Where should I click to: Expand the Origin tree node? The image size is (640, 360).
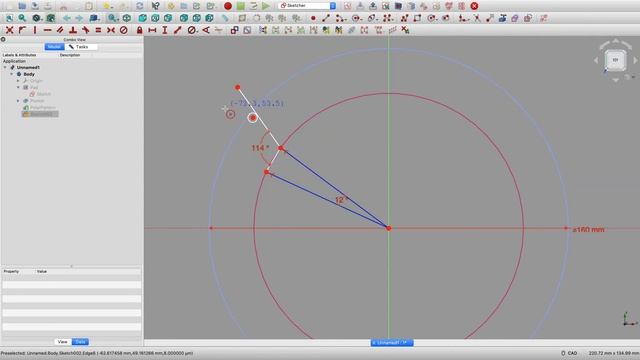click(x=18, y=81)
